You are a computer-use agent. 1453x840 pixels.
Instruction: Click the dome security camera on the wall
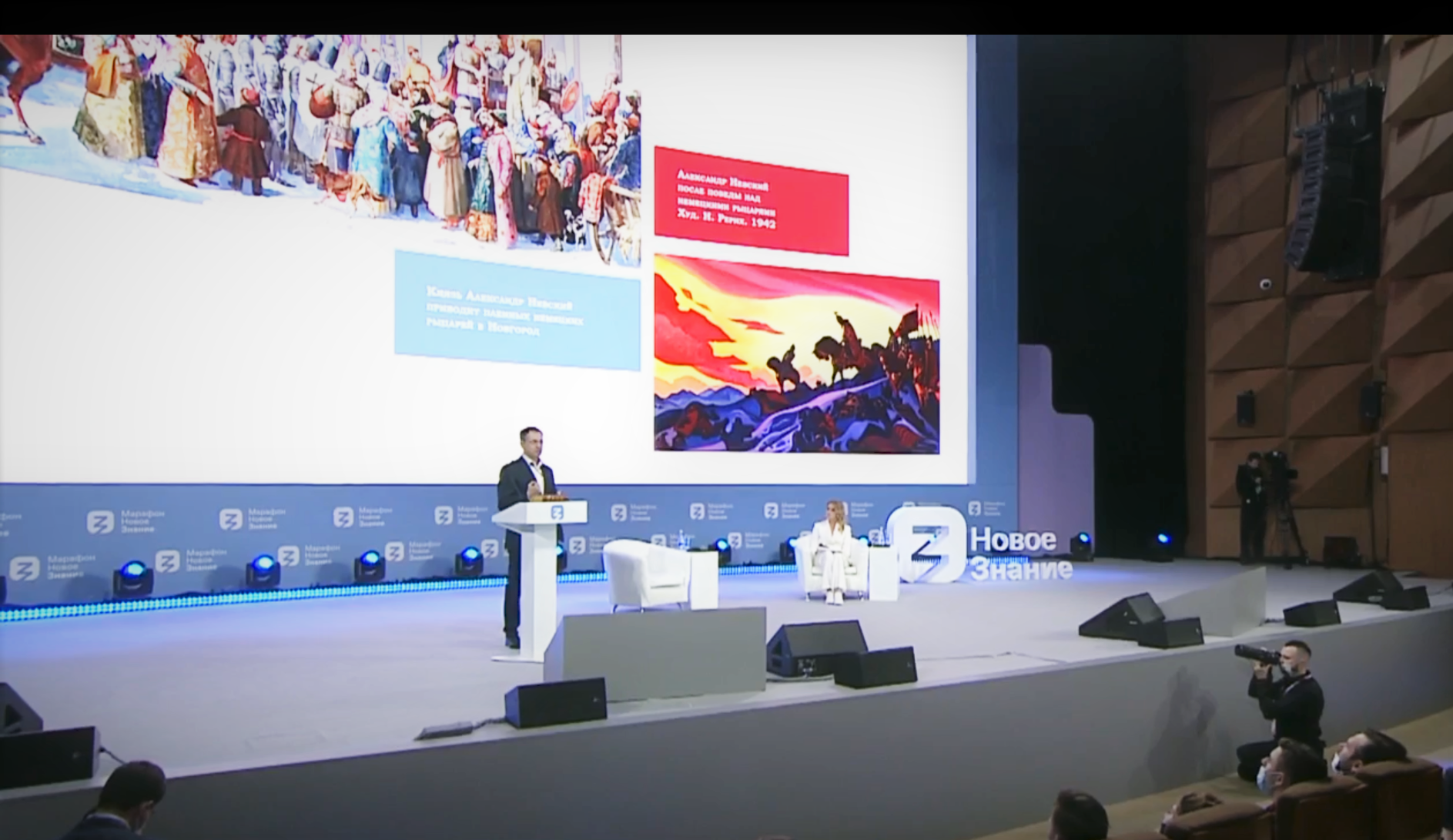tap(1265, 284)
